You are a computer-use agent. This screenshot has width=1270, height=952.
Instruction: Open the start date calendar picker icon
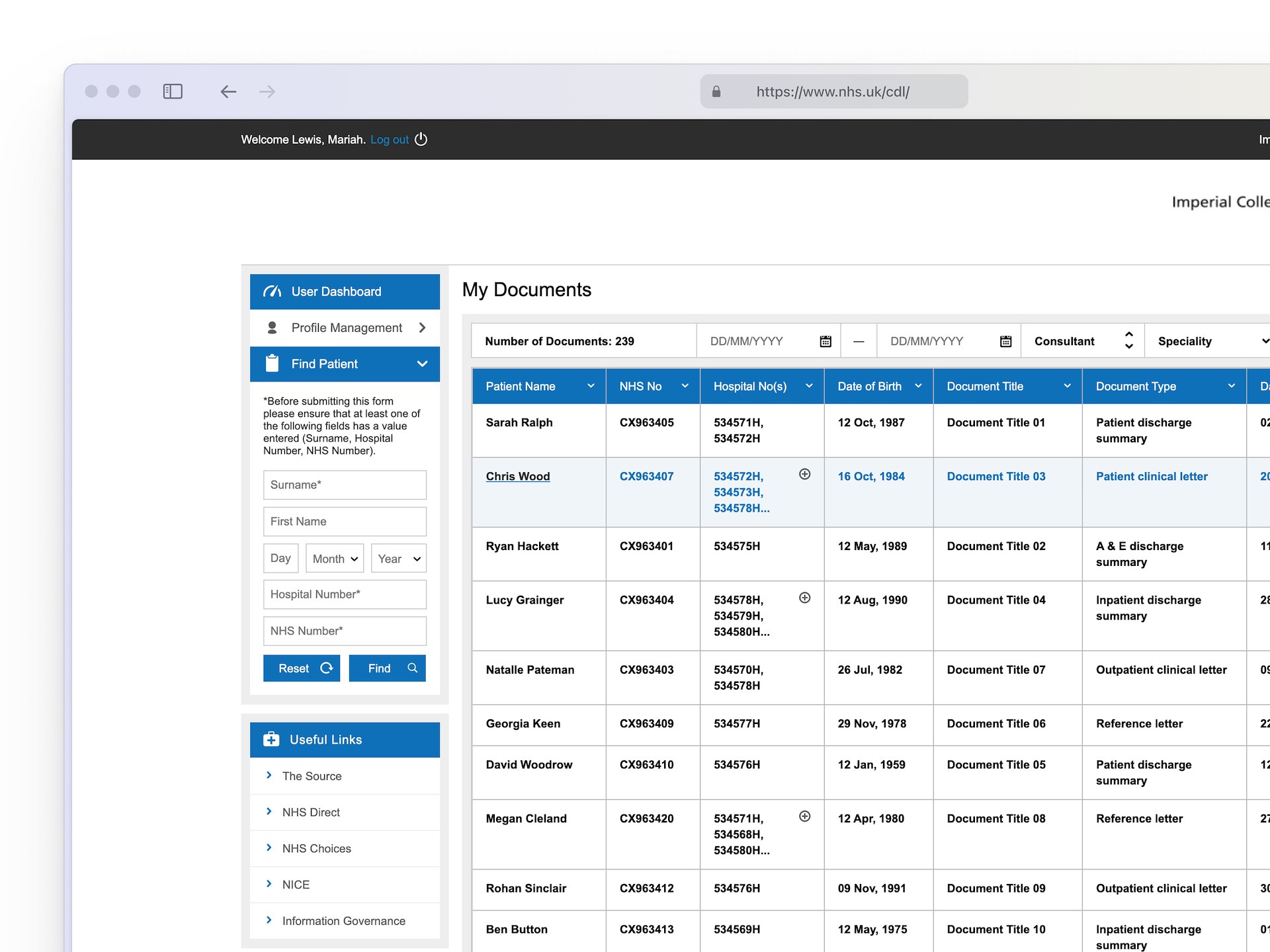pyautogui.click(x=825, y=341)
